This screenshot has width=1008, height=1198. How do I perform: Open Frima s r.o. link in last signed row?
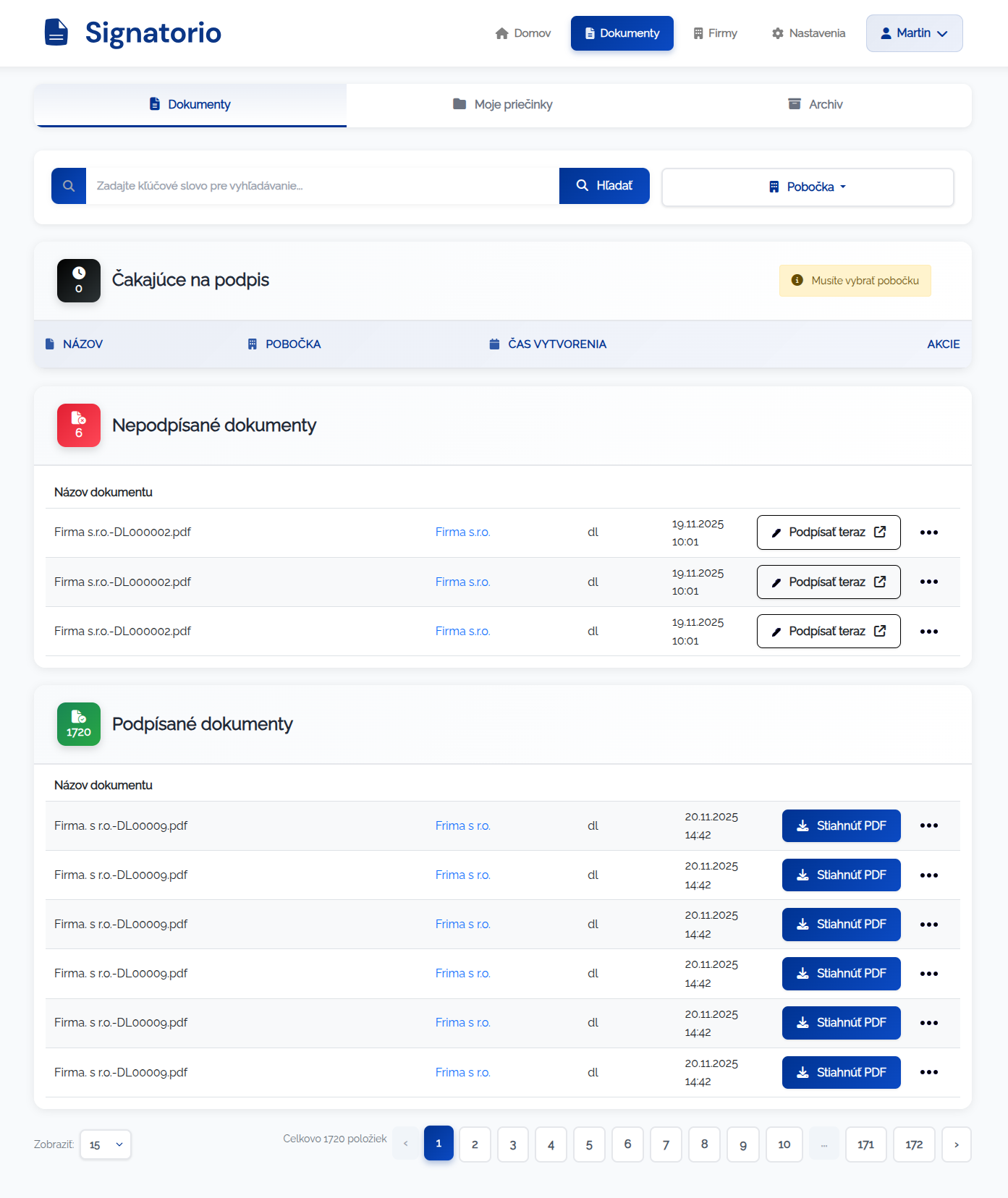click(463, 1072)
